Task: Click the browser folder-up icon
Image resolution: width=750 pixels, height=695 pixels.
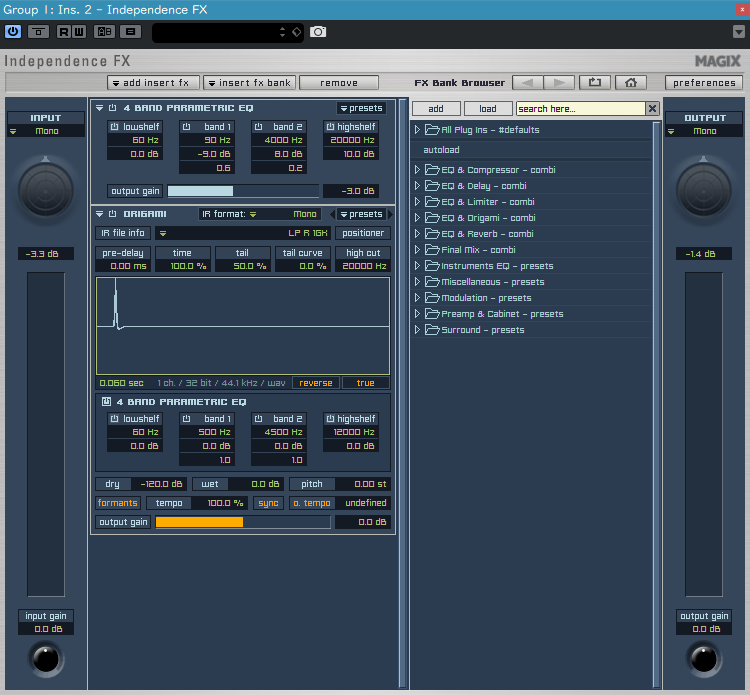Action: point(595,83)
